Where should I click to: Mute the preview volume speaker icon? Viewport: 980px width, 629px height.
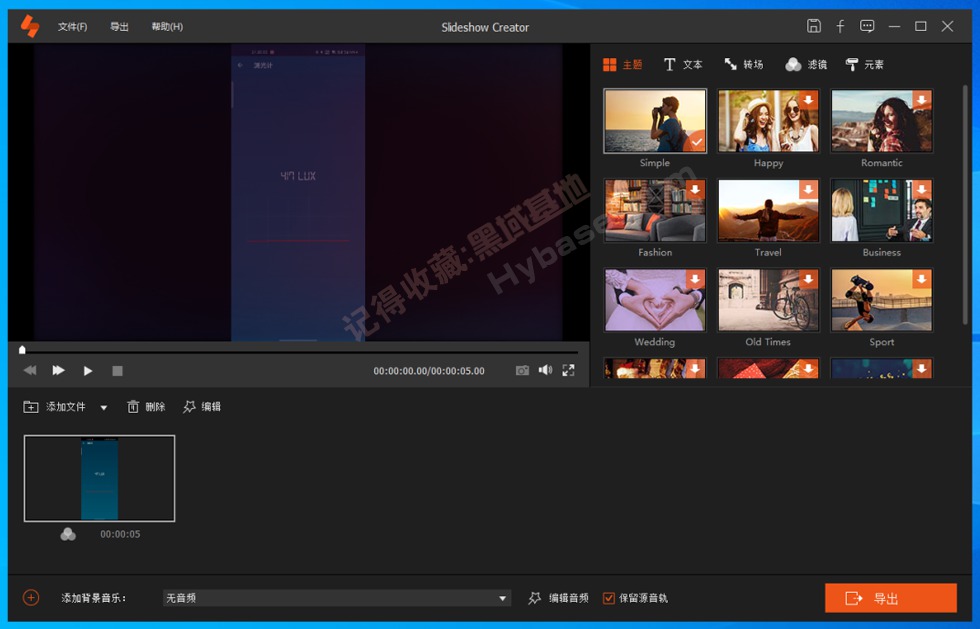click(x=546, y=370)
